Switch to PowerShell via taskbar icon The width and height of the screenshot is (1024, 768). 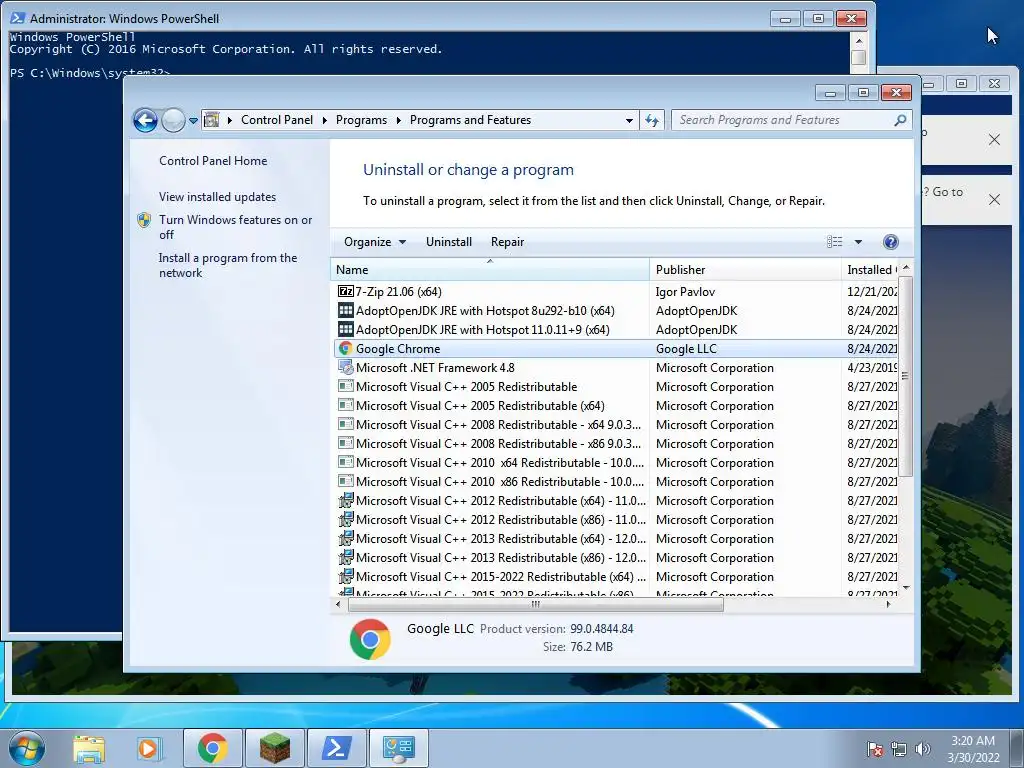(x=336, y=748)
